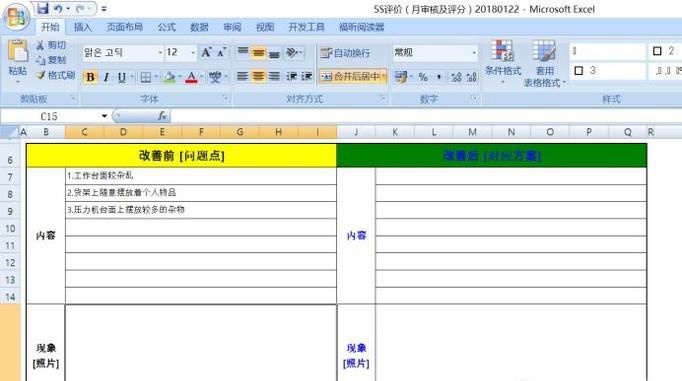Switch to the 插入 (Insert) tab
682x381 pixels.
pyautogui.click(x=83, y=27)
